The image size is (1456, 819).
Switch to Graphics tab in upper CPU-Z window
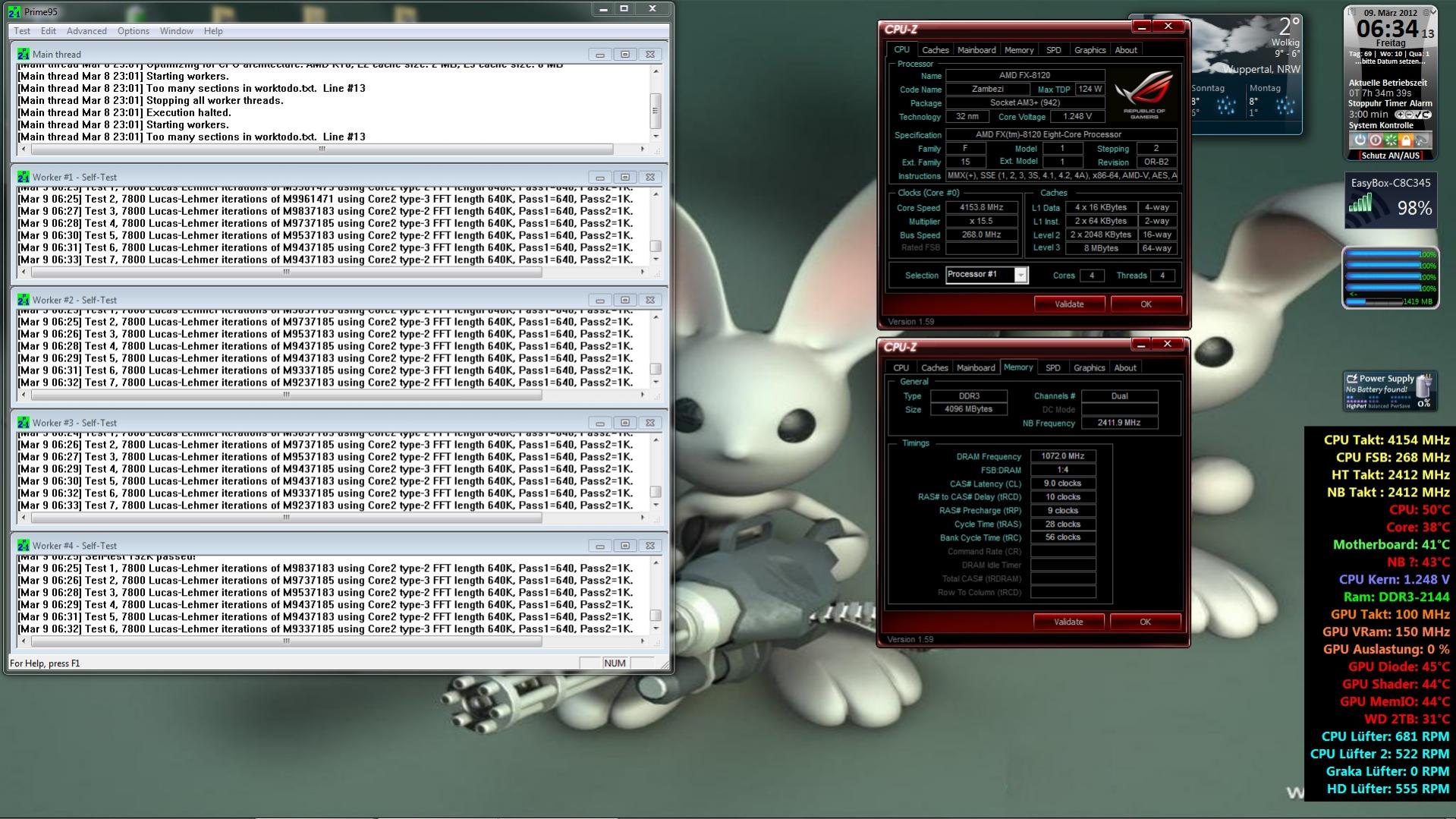[x=1090, y=50]
